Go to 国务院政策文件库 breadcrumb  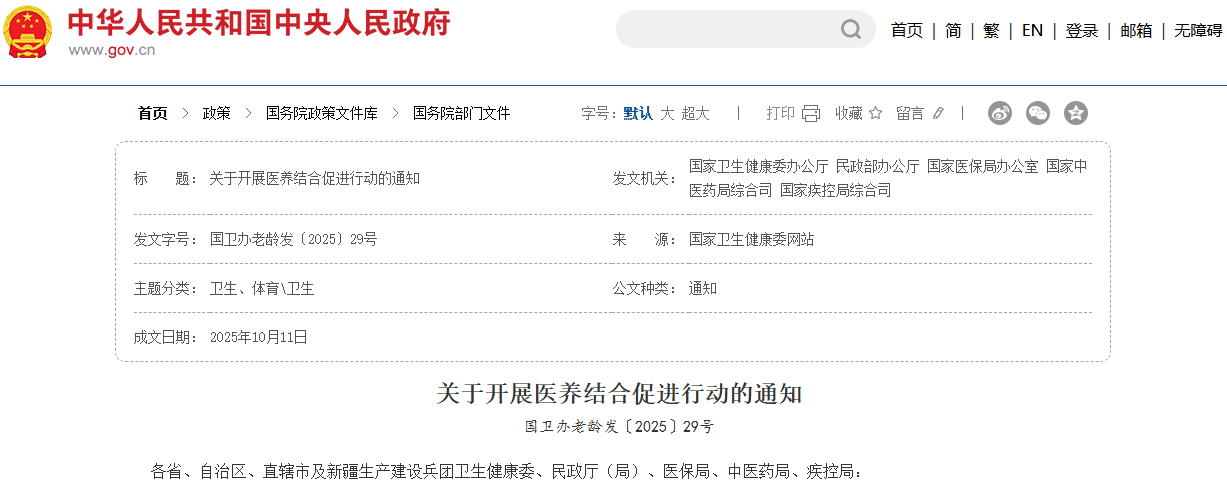(321, 113)
